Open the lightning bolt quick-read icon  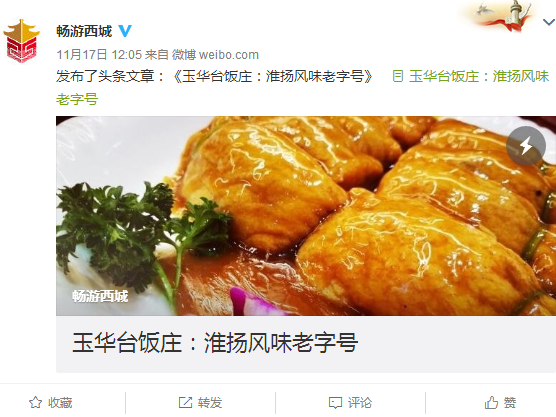point(526,146)
